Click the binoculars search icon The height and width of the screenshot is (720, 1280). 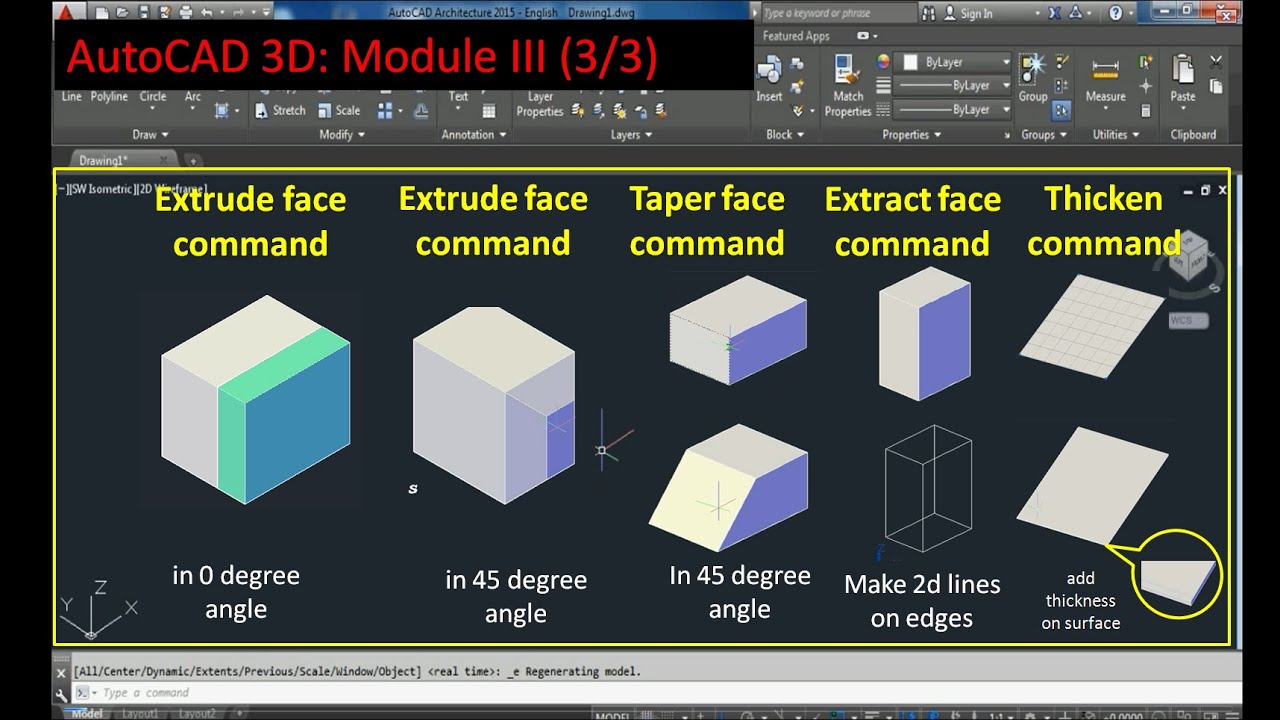[x=929, y=13]
